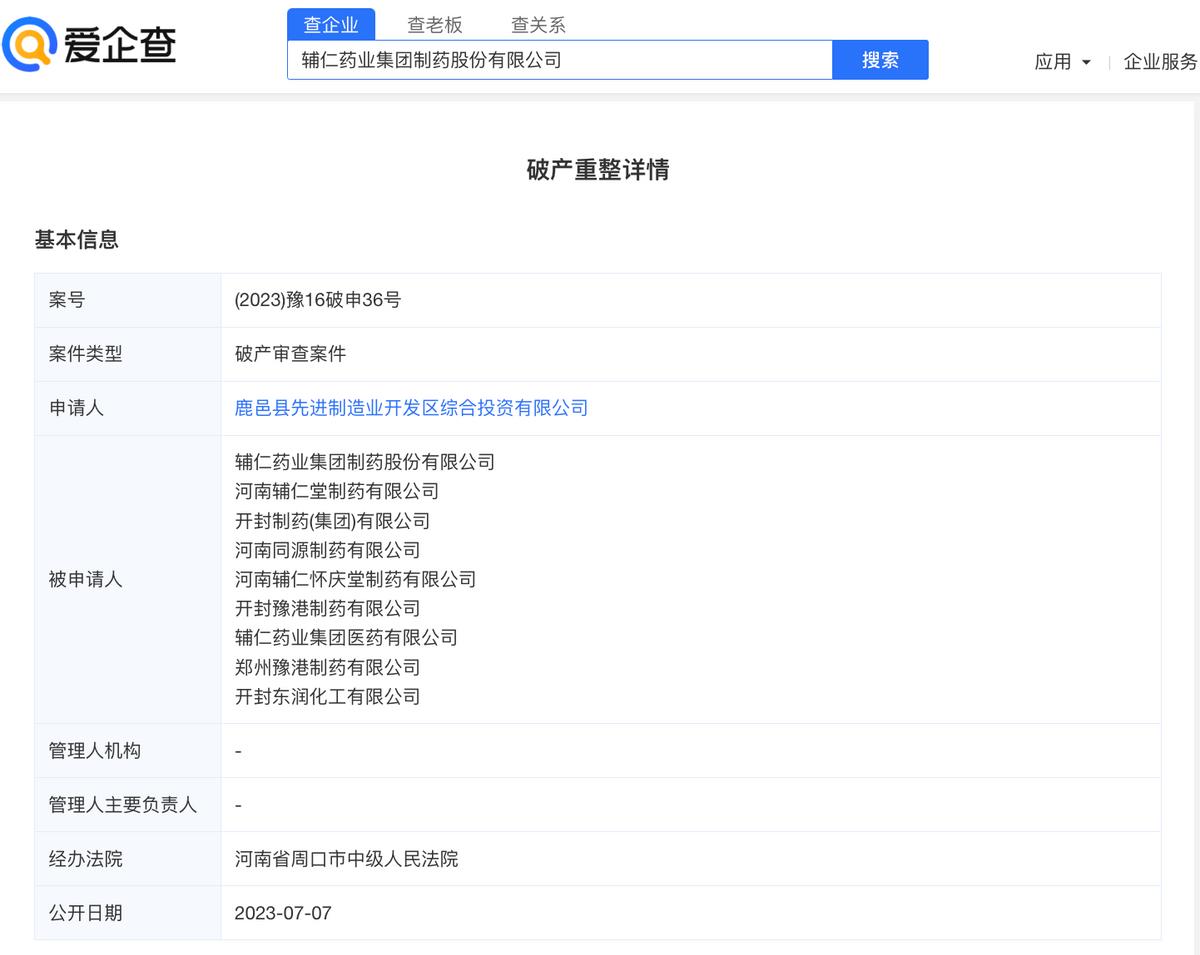The height and width of the screenshot is (955, 1200).
Task: Click the 经办法院 row label
Action: (x=86, y=859)
